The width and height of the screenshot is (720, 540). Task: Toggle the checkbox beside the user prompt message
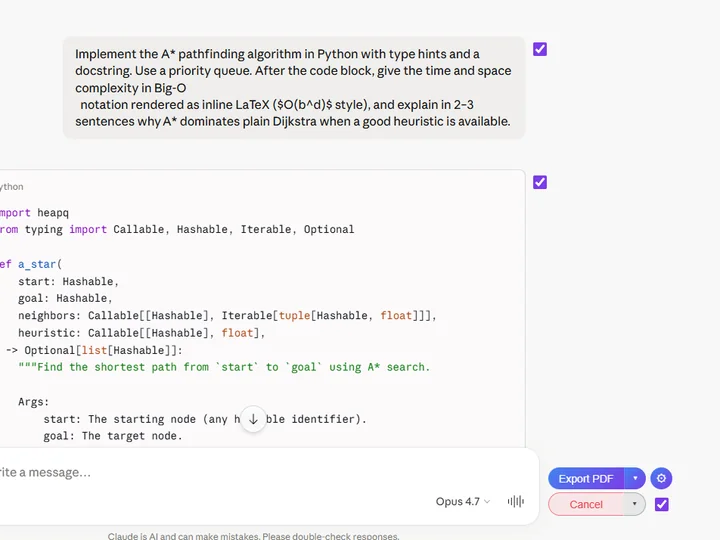pos(540,49)
